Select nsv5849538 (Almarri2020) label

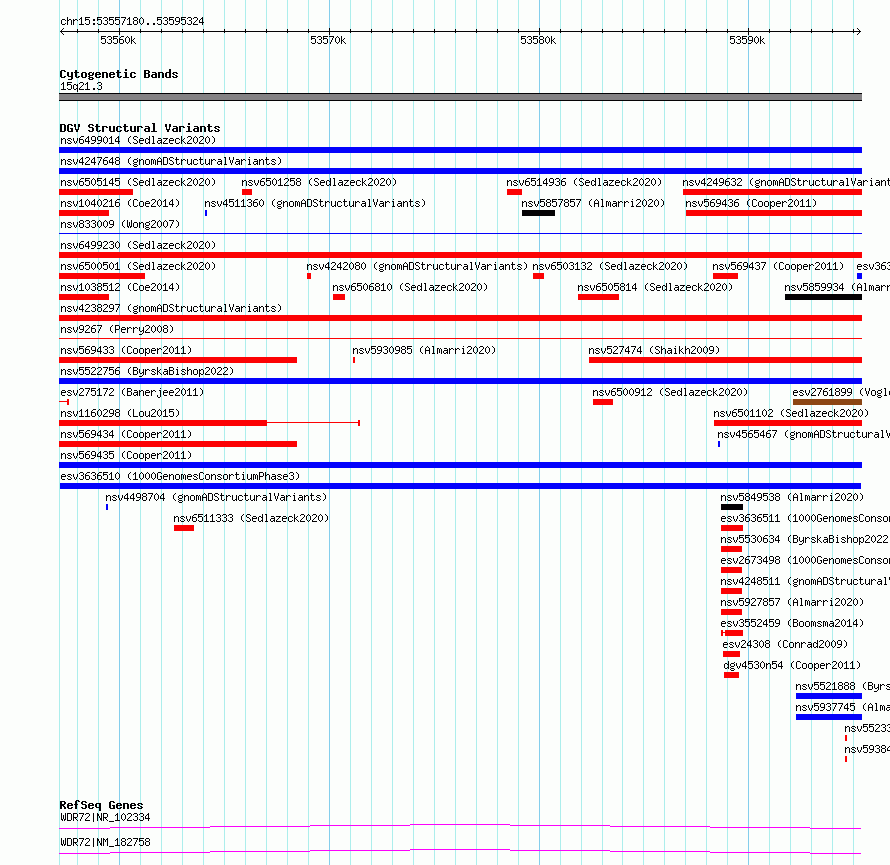point(792,497)
